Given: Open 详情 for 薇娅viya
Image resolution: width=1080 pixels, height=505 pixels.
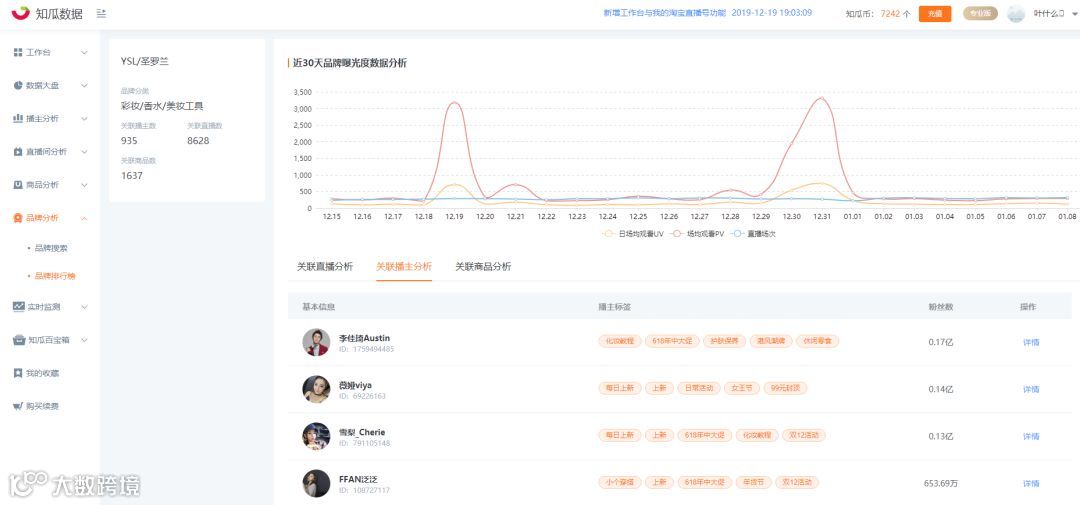Looking at the screenshot, I should (x=1031, y=389).
